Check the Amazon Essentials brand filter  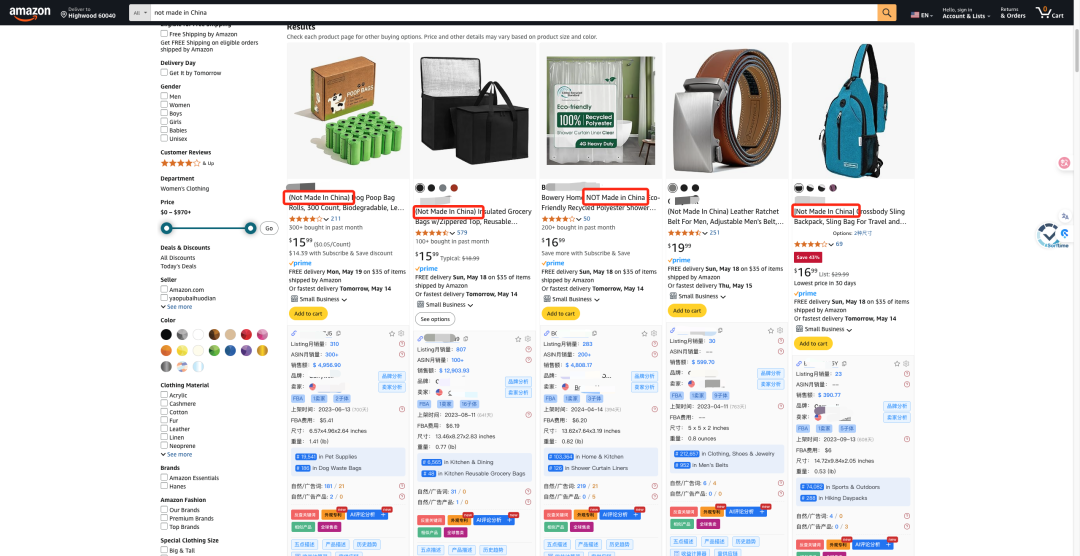coord(164,477)
